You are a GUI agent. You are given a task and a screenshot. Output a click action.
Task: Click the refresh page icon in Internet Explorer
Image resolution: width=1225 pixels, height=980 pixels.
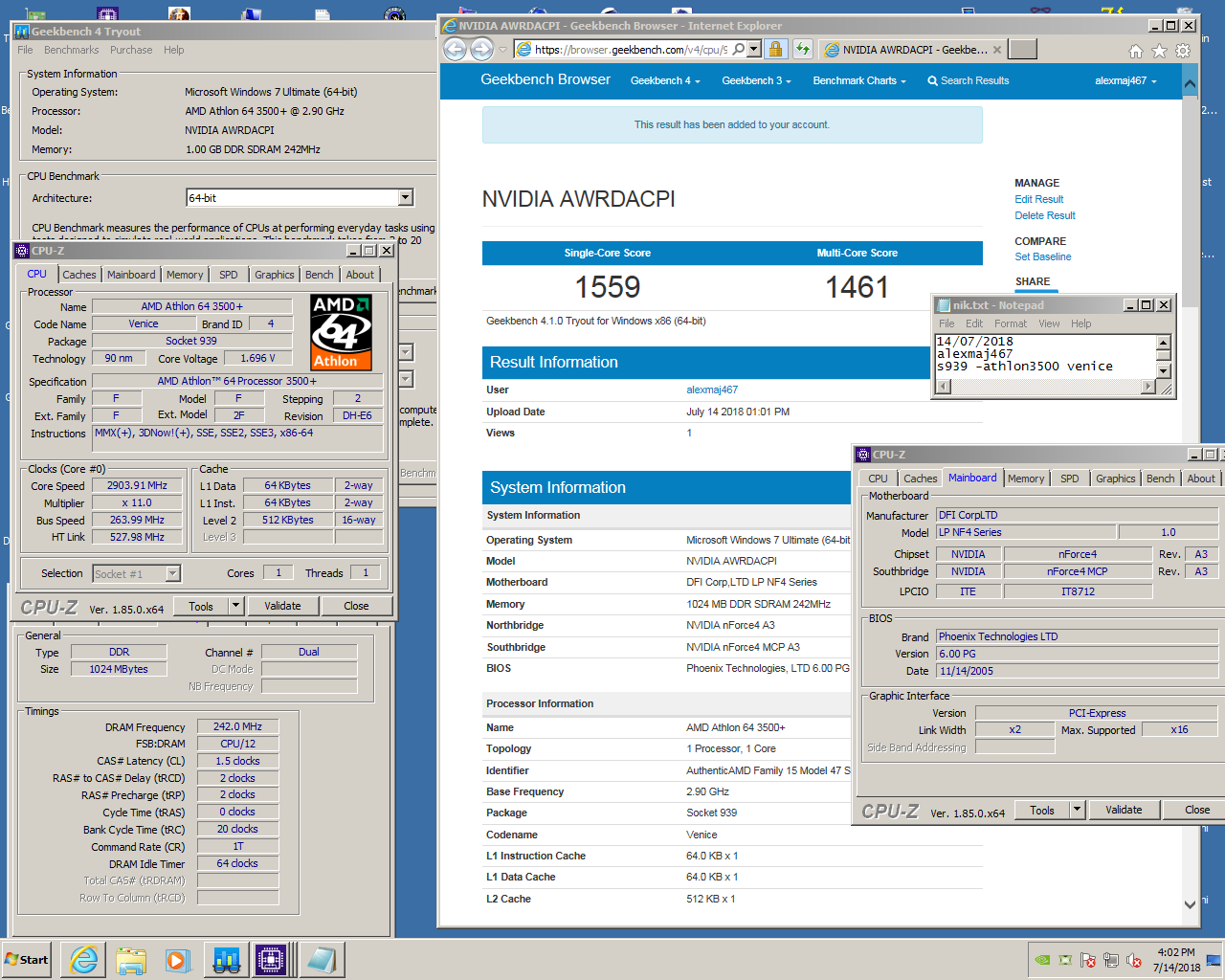tap(802, 49)
